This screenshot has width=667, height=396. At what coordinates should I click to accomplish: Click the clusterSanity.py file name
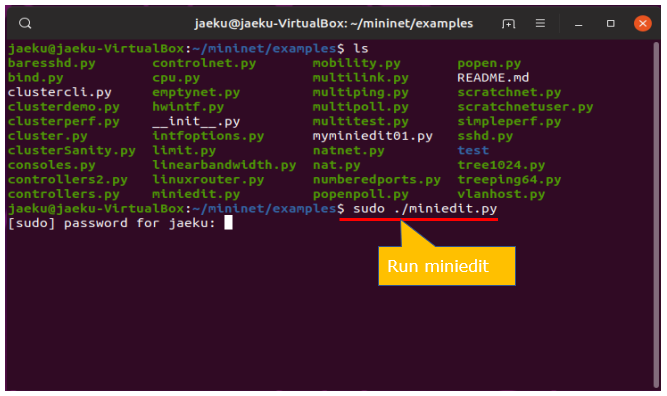(x=72, y=150)
